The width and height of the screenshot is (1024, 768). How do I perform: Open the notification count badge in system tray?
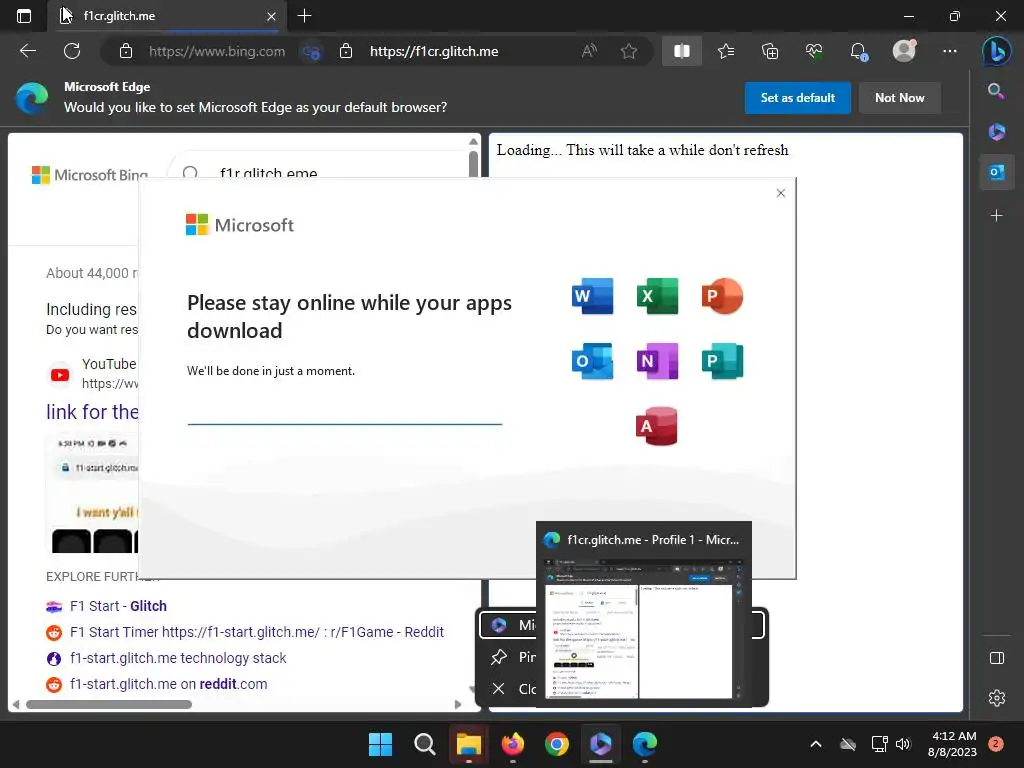pos(996,744)
